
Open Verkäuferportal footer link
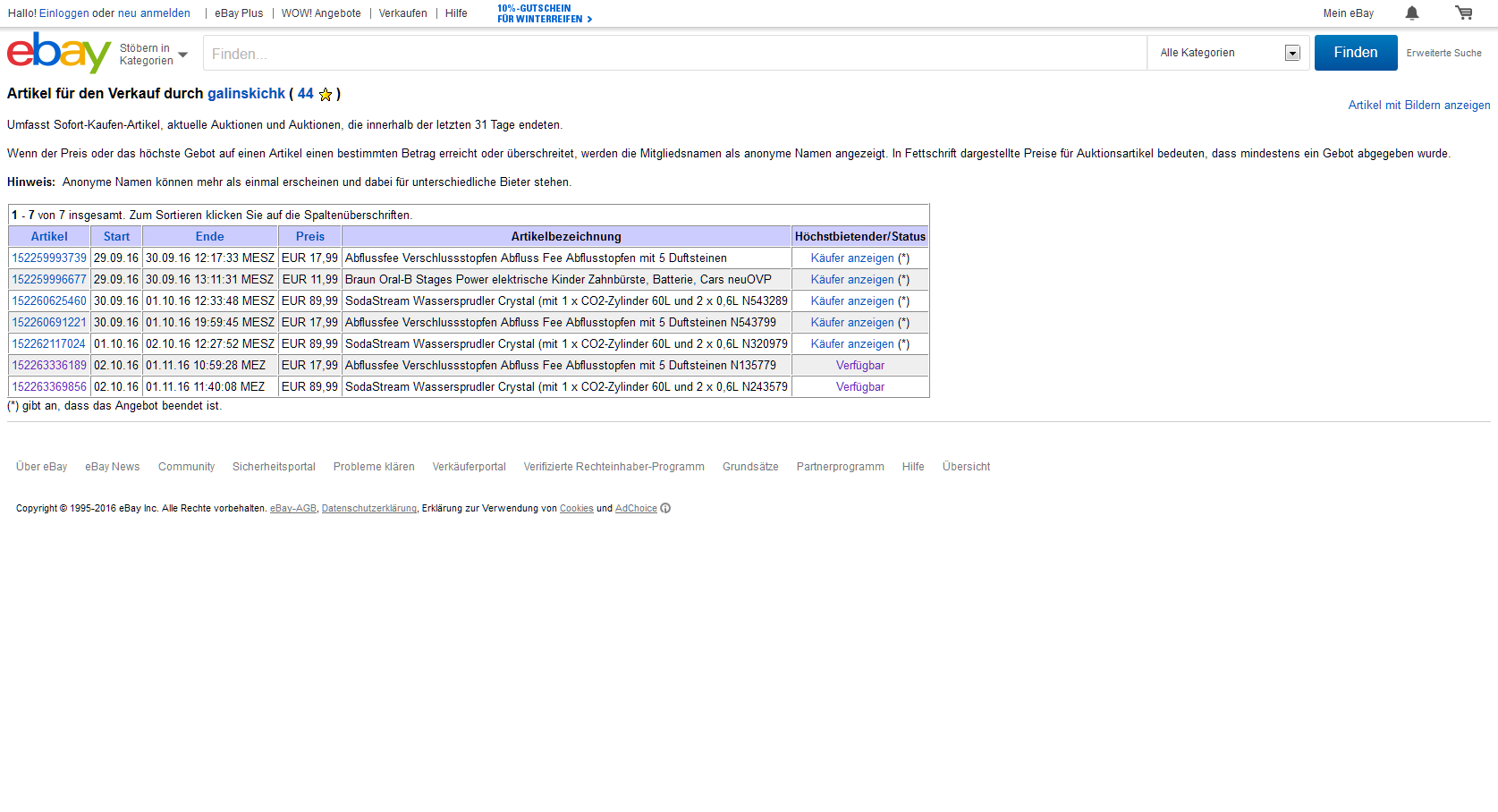[x=470, y=467]
